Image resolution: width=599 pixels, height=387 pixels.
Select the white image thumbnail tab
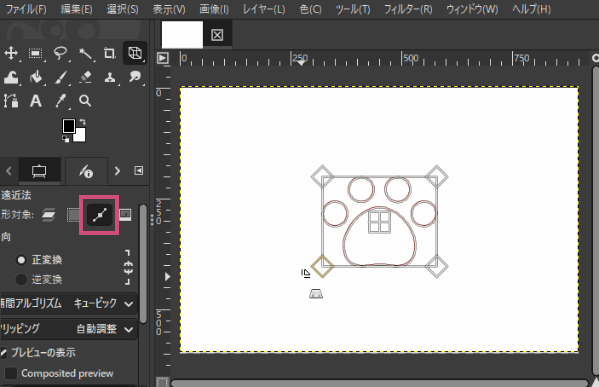(x=182, y=35)
